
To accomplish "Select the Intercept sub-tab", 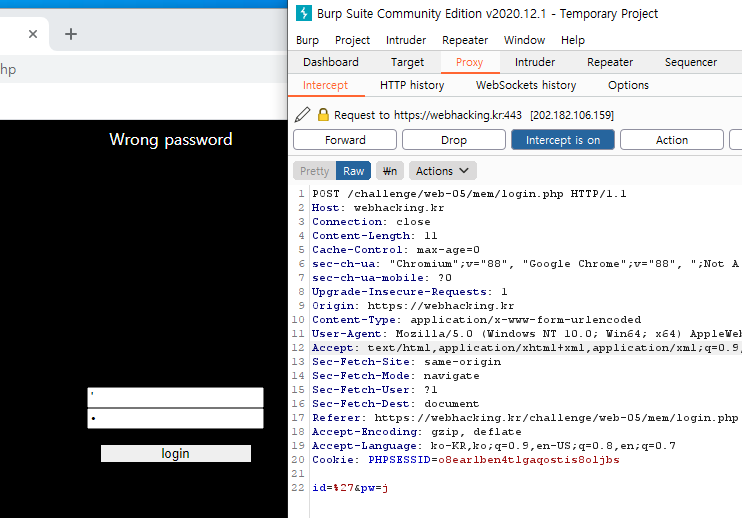I will 326,85.
